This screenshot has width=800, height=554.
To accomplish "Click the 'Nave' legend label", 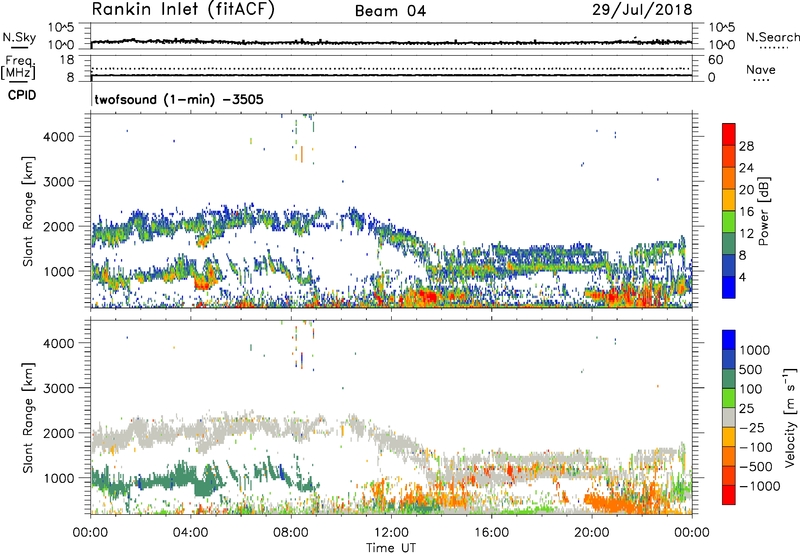I will pos(761,70).
